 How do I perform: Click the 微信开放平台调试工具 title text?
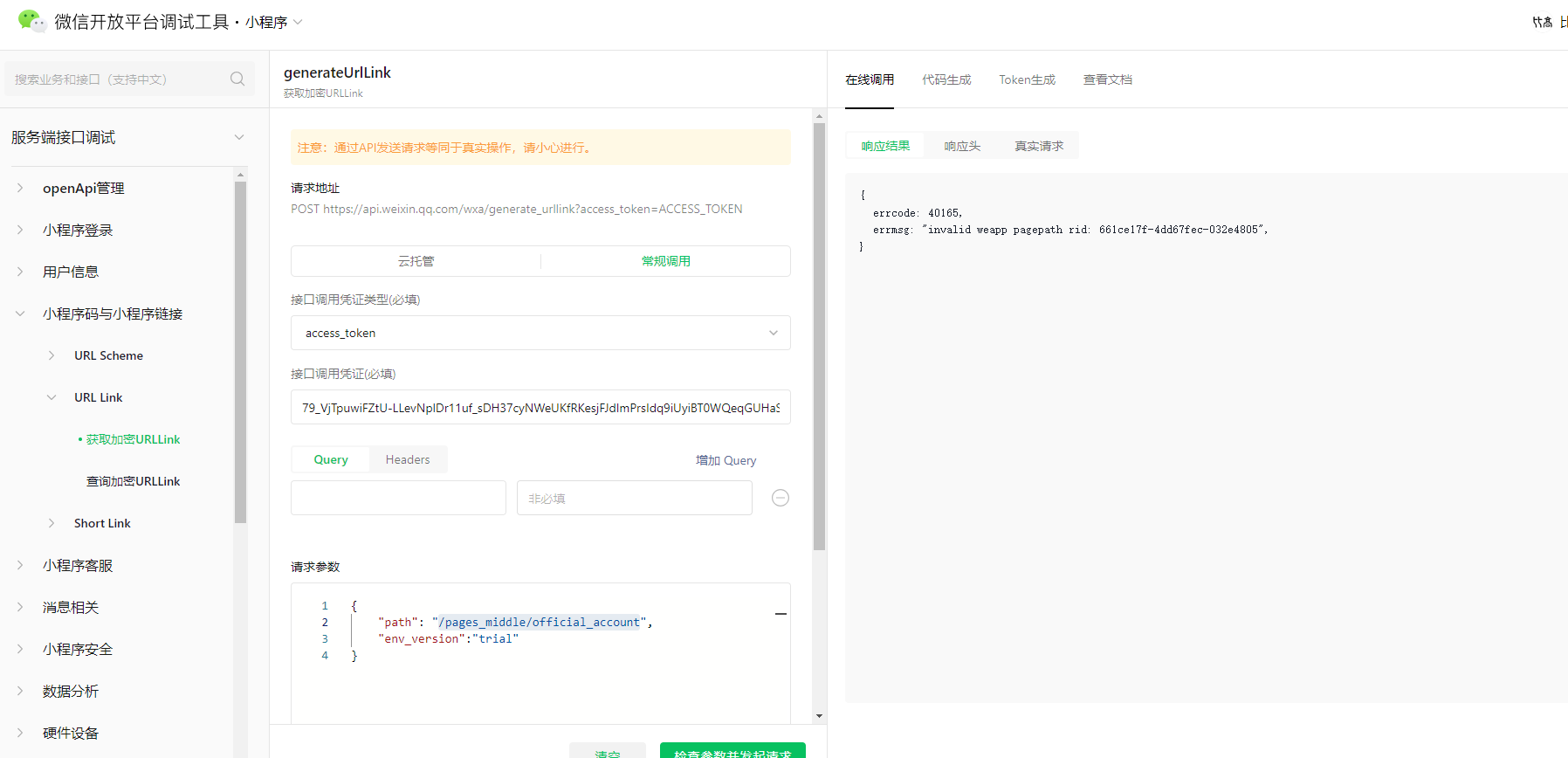[x=141, y=22]
